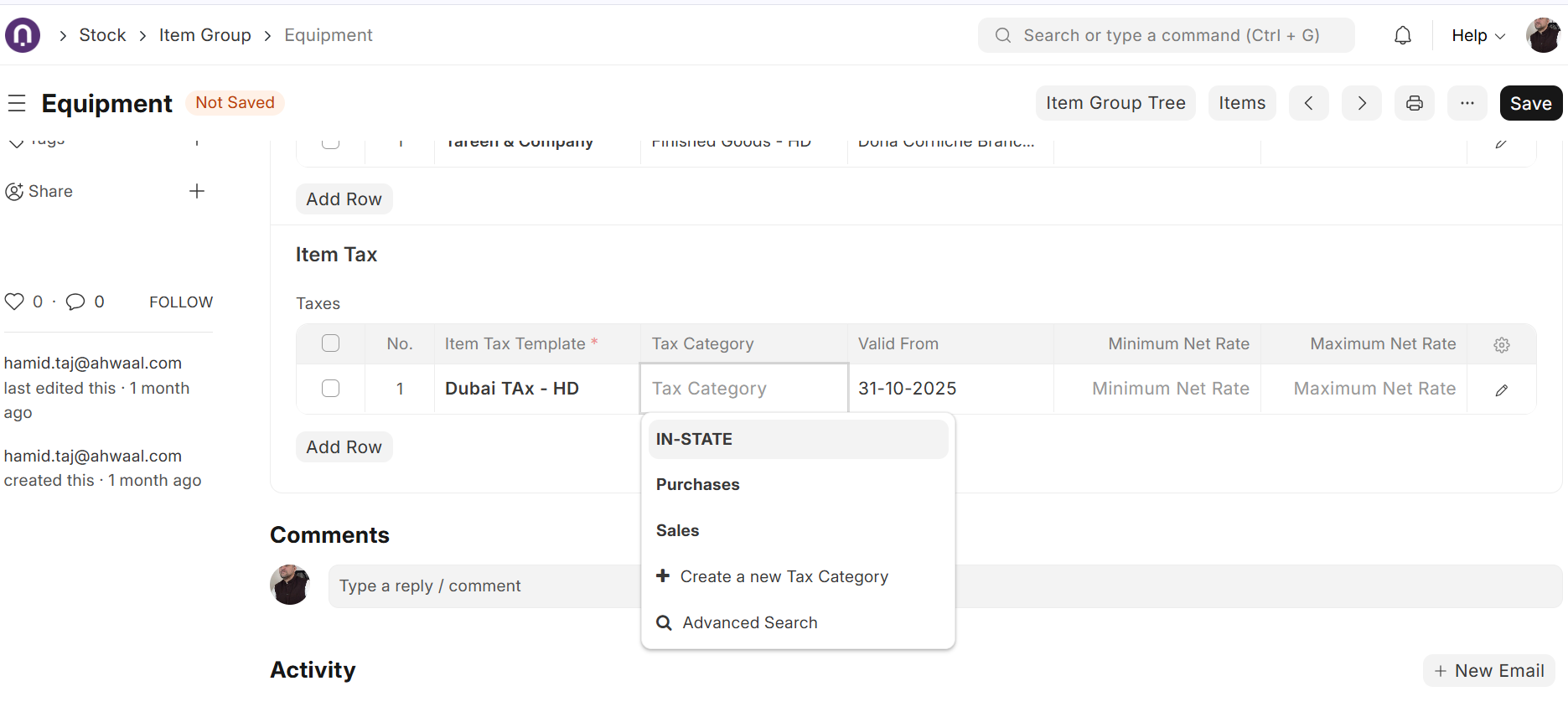Open the three-dots more options menu
The image size is (1568, 712).
1467,103
